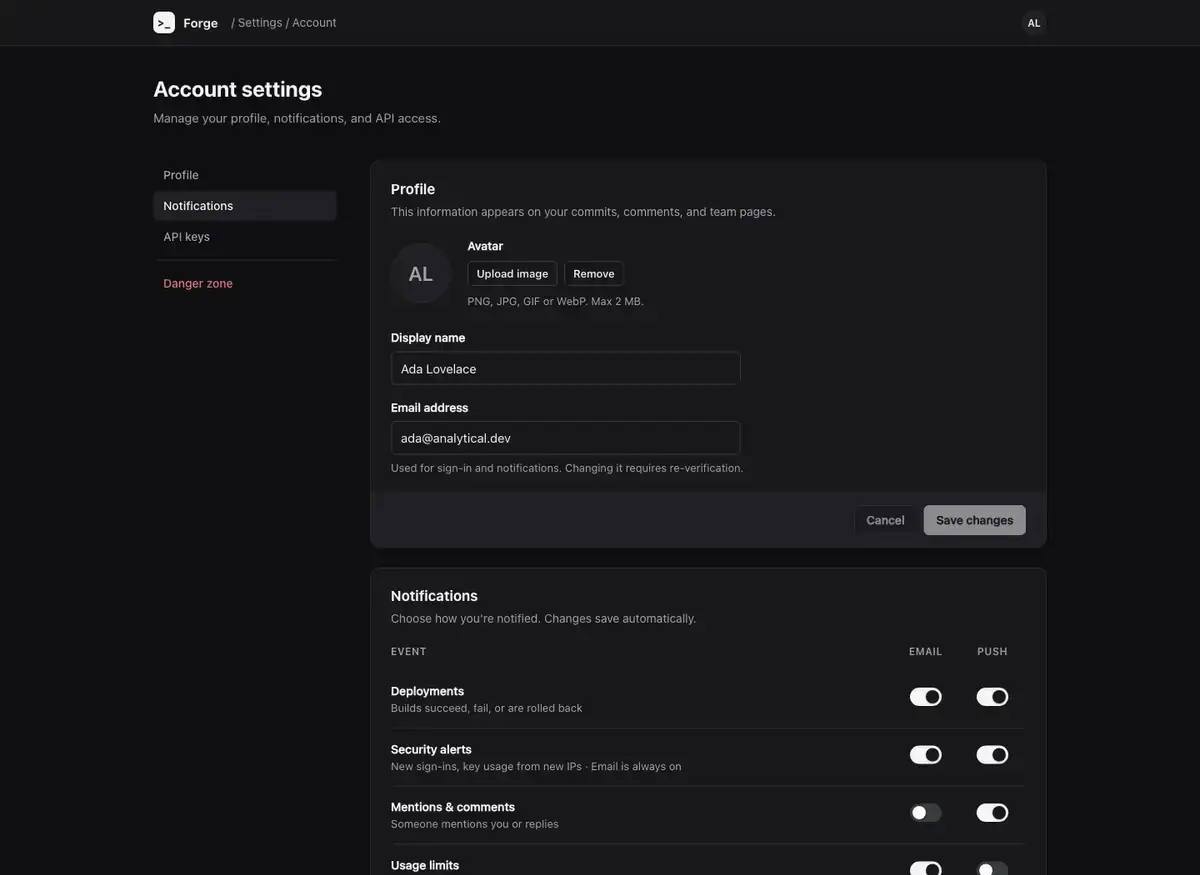Image resolution: width=1200 pixels, height=875 pixels.
Task: Enable Mentions & comments email notifications
Action: click(926, 813)
